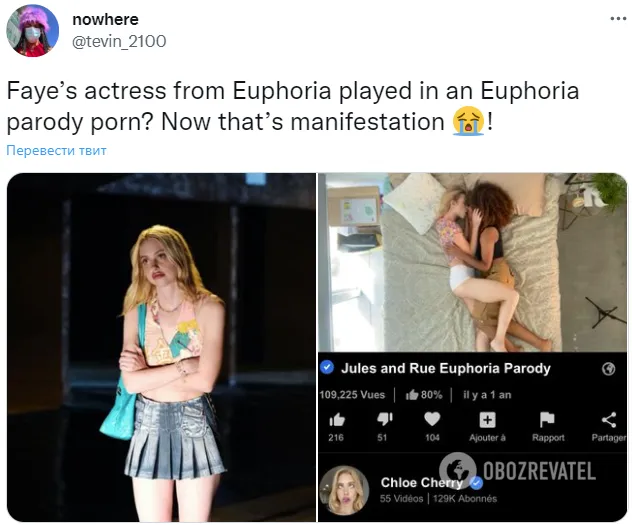Viewport: 632px width, 525px height.
Task: Click the Partager share icon
Action: [x=609, y=420]
